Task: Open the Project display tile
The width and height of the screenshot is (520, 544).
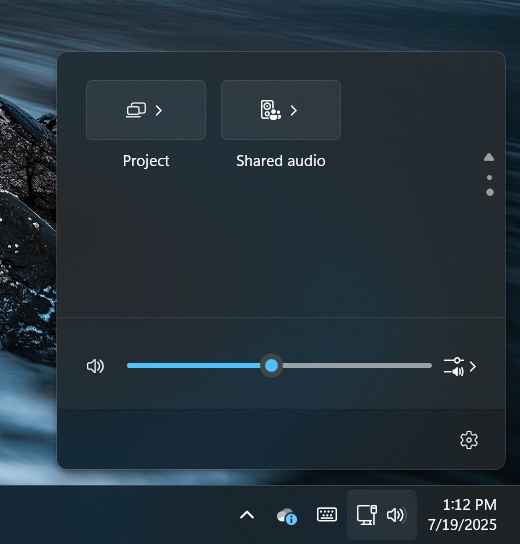Action: 146,110
